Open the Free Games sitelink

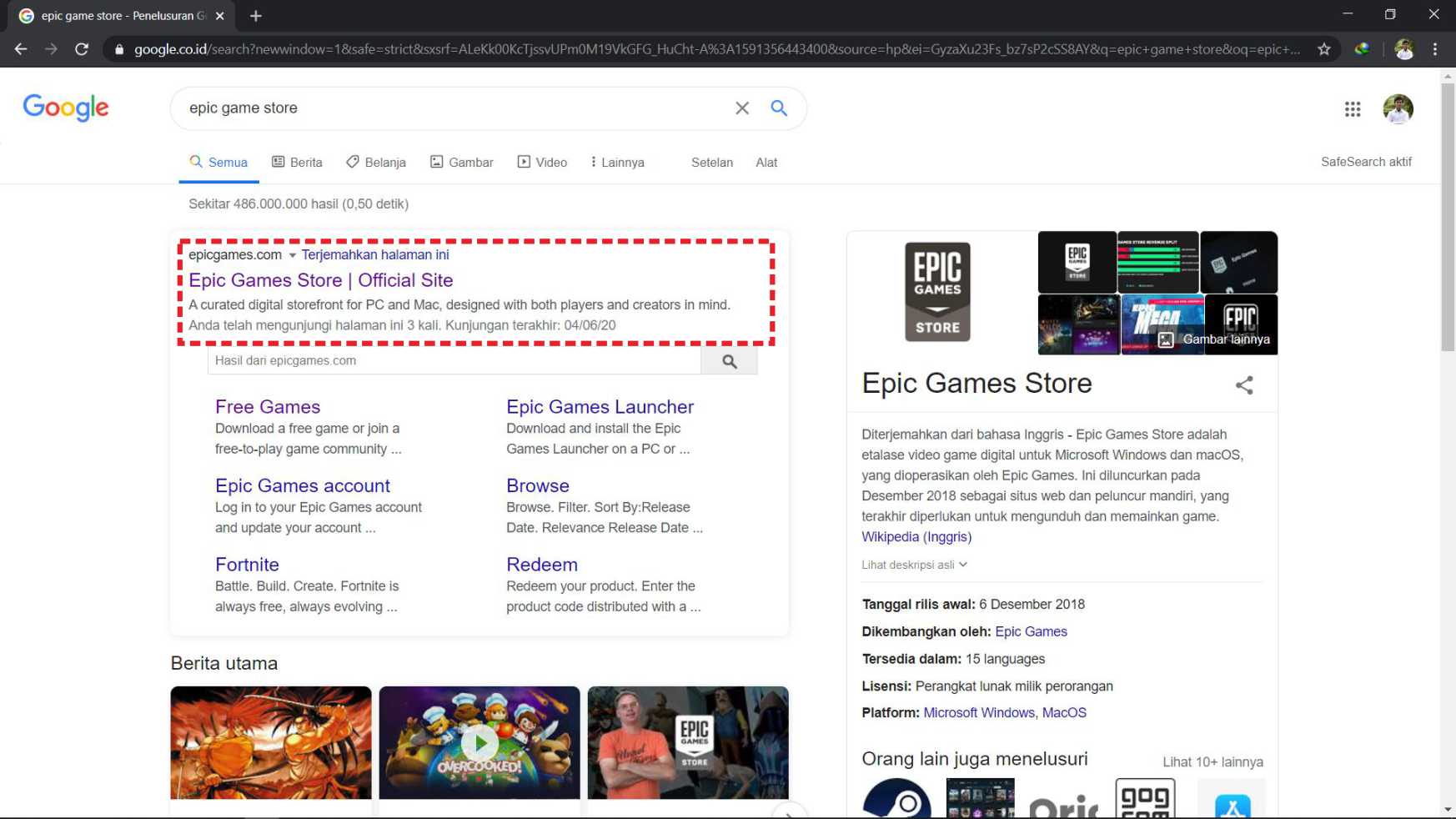267,407
